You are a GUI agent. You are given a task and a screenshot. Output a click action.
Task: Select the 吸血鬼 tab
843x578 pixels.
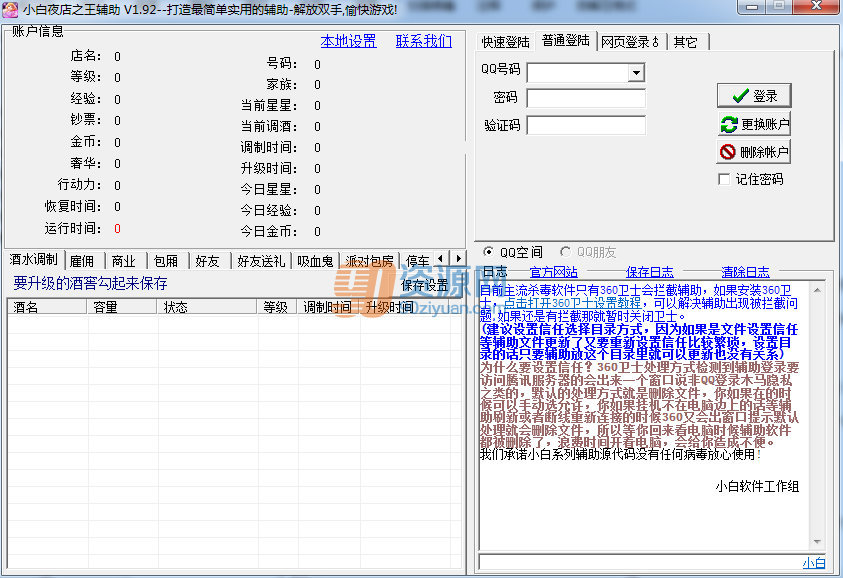(316, 261)
